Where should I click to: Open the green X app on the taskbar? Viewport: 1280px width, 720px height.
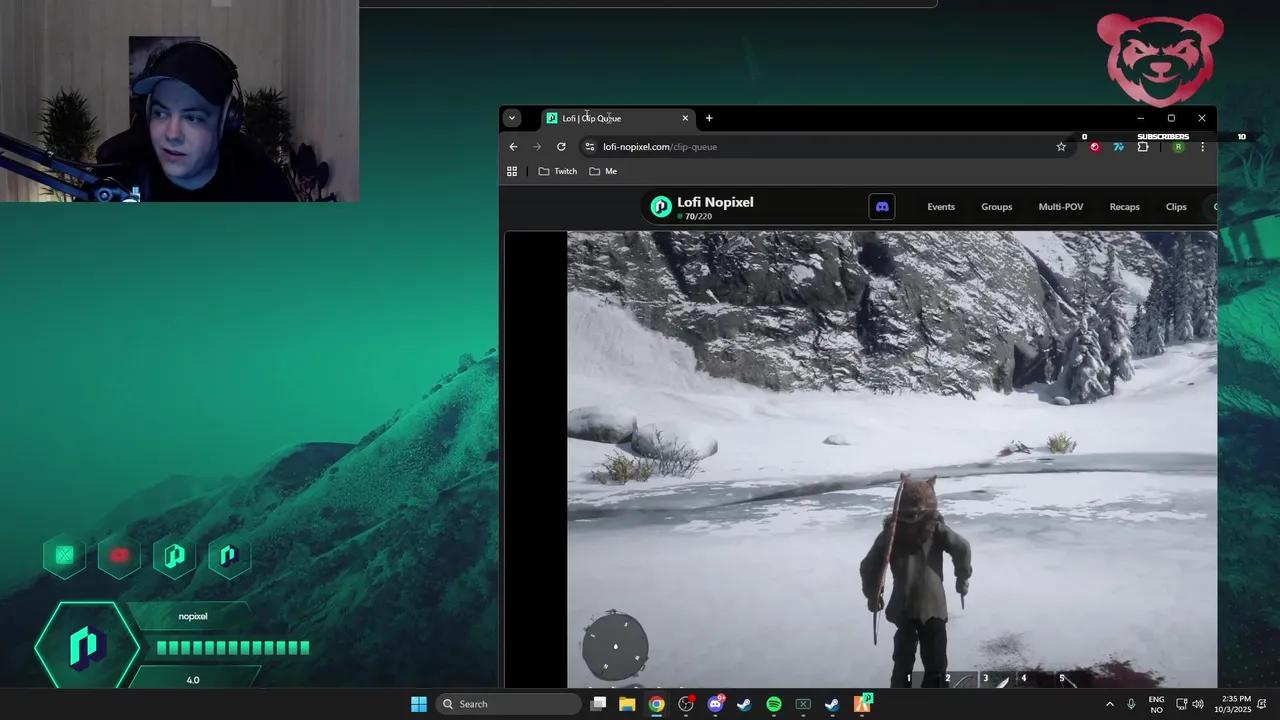[803, 704]
